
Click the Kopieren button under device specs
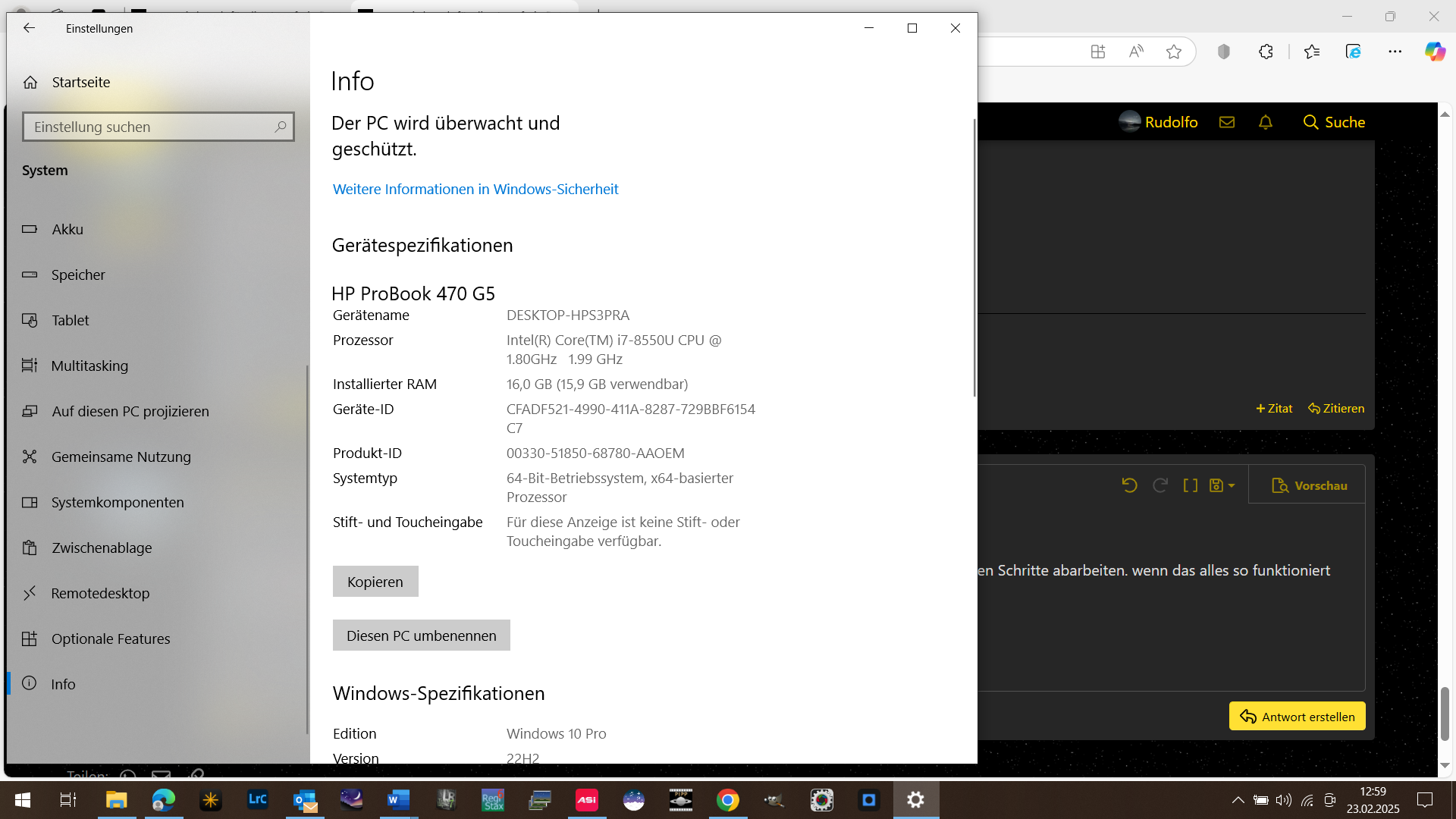[375, 582]
